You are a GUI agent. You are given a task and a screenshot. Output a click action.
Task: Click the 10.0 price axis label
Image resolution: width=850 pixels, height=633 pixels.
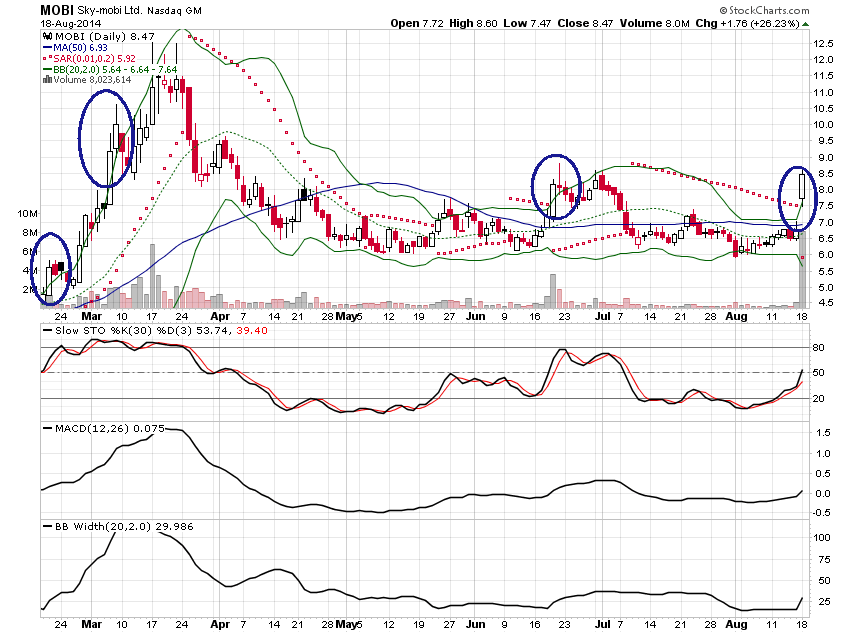pos(823,125)
